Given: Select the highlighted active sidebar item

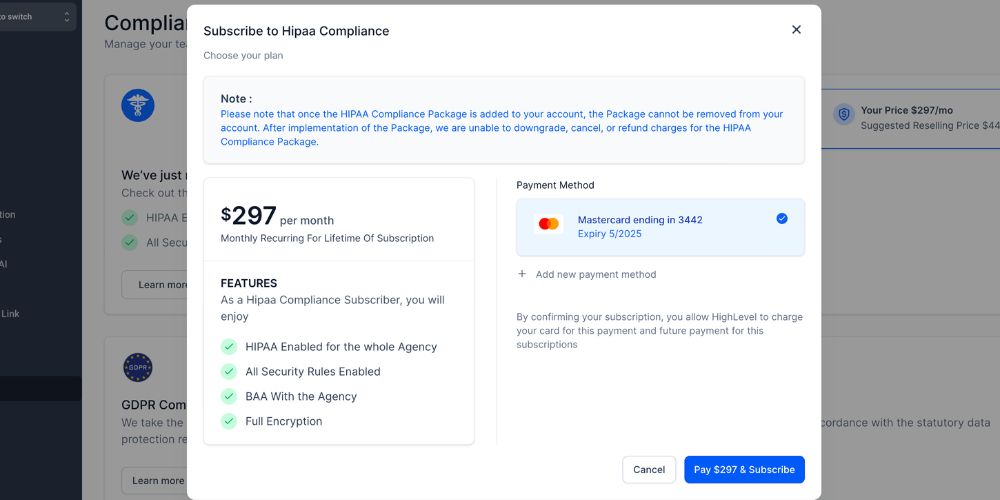Looking at the screenshot, I should [40, 388].
